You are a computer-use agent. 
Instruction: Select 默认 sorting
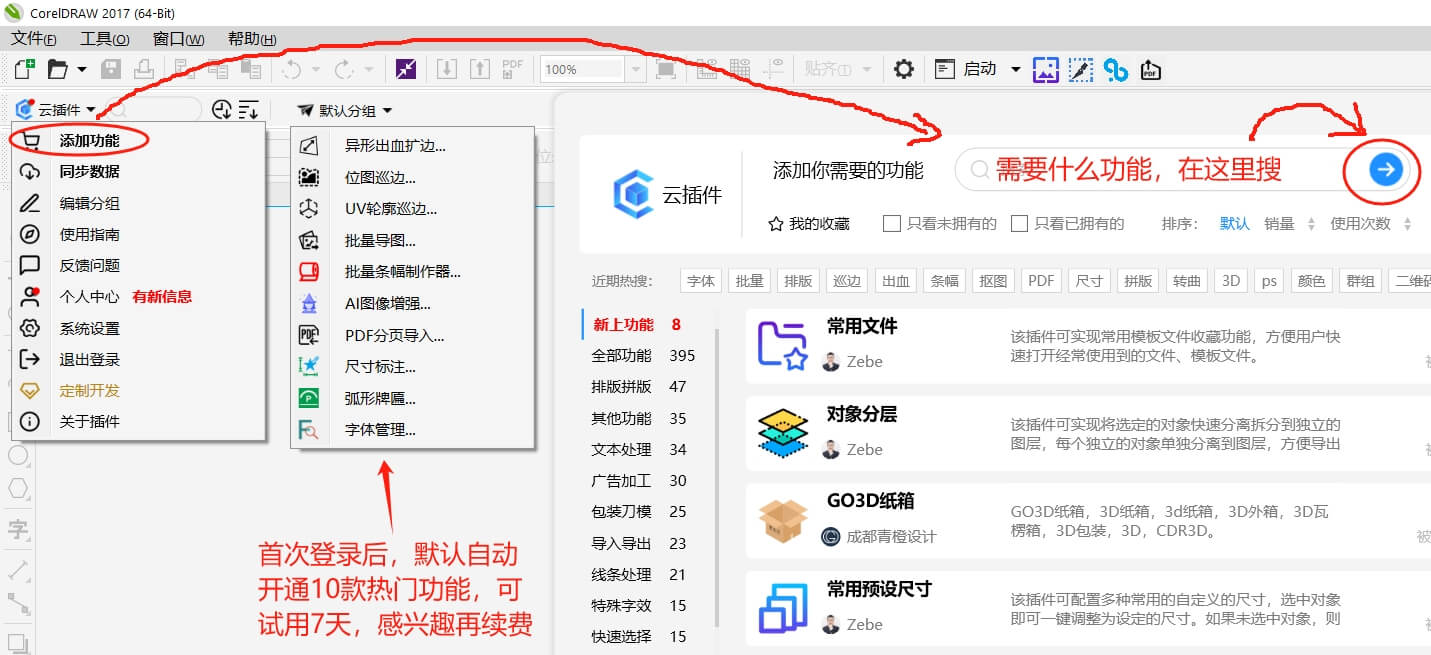coord(1235,224)
